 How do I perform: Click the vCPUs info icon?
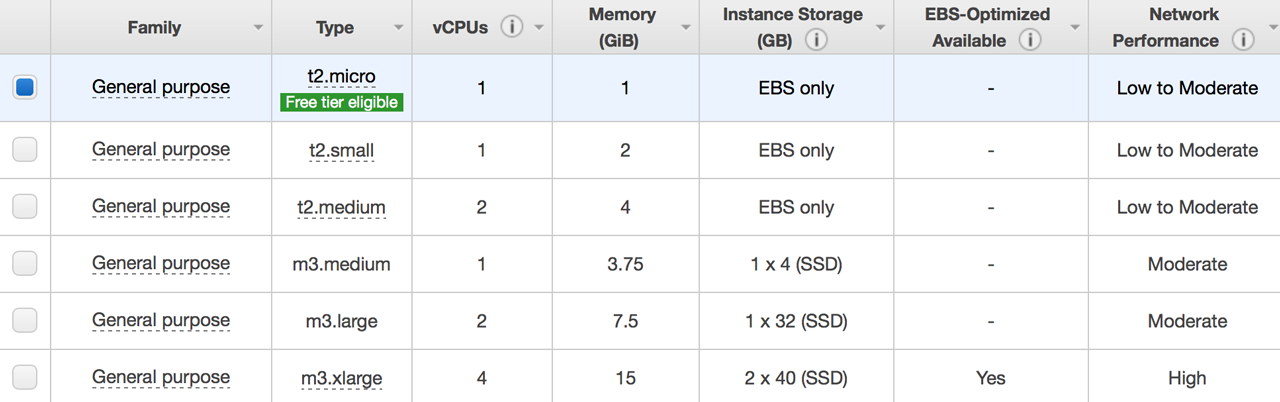click(x=512, y=27)
